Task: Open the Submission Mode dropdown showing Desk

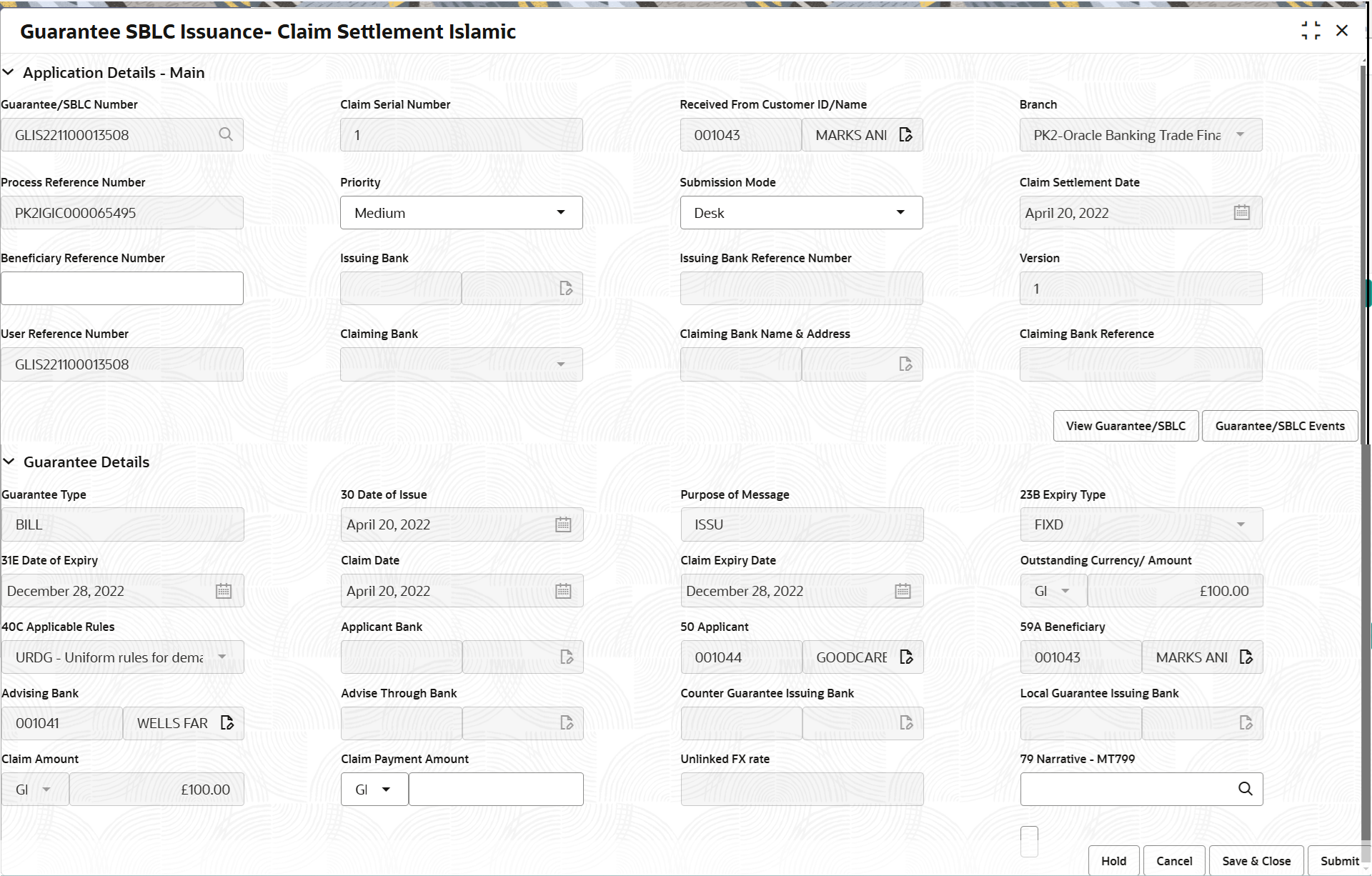Action: [x=801, y=213]
